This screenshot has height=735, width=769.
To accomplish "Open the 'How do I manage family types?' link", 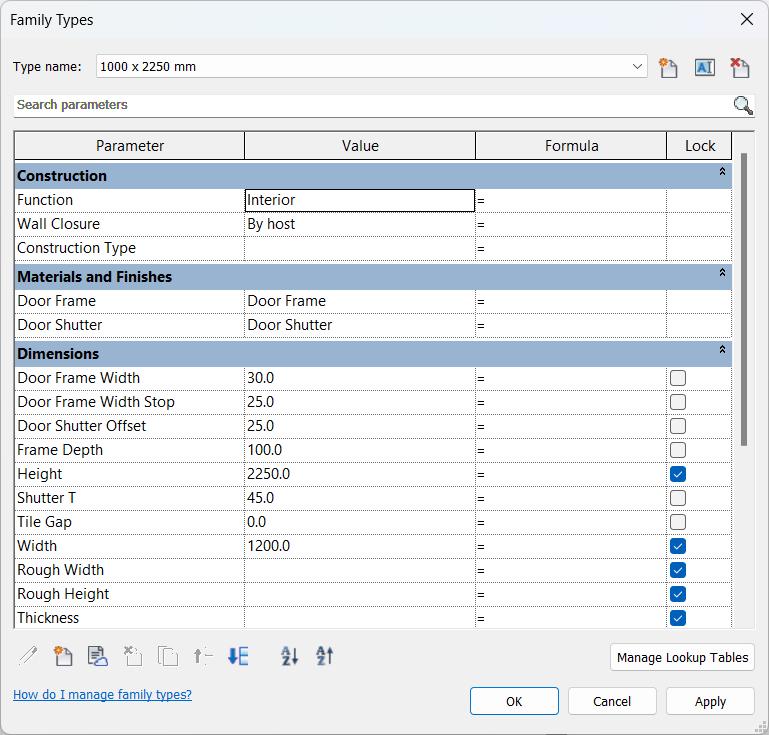I will tap(102, 695).
